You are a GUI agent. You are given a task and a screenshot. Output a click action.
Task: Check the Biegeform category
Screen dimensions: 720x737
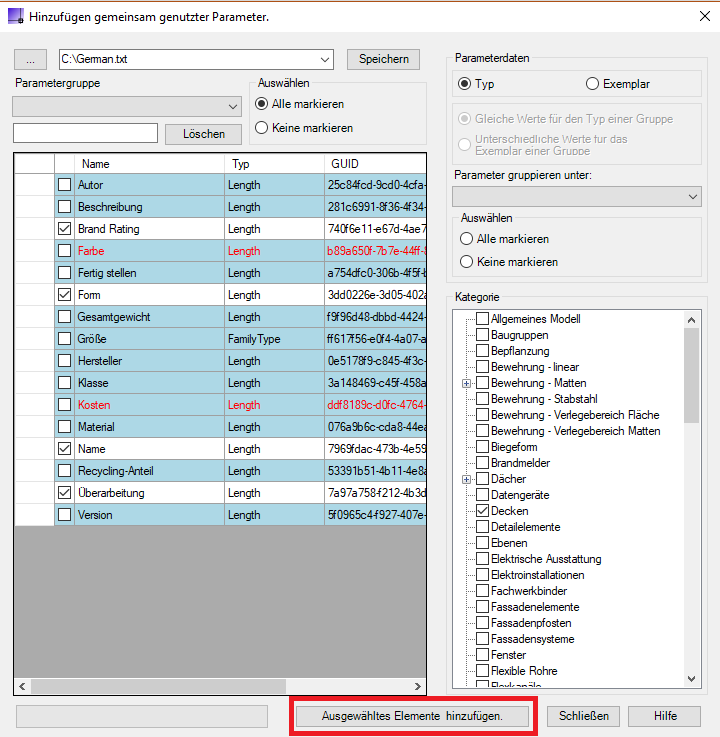[x=482, y=447]
